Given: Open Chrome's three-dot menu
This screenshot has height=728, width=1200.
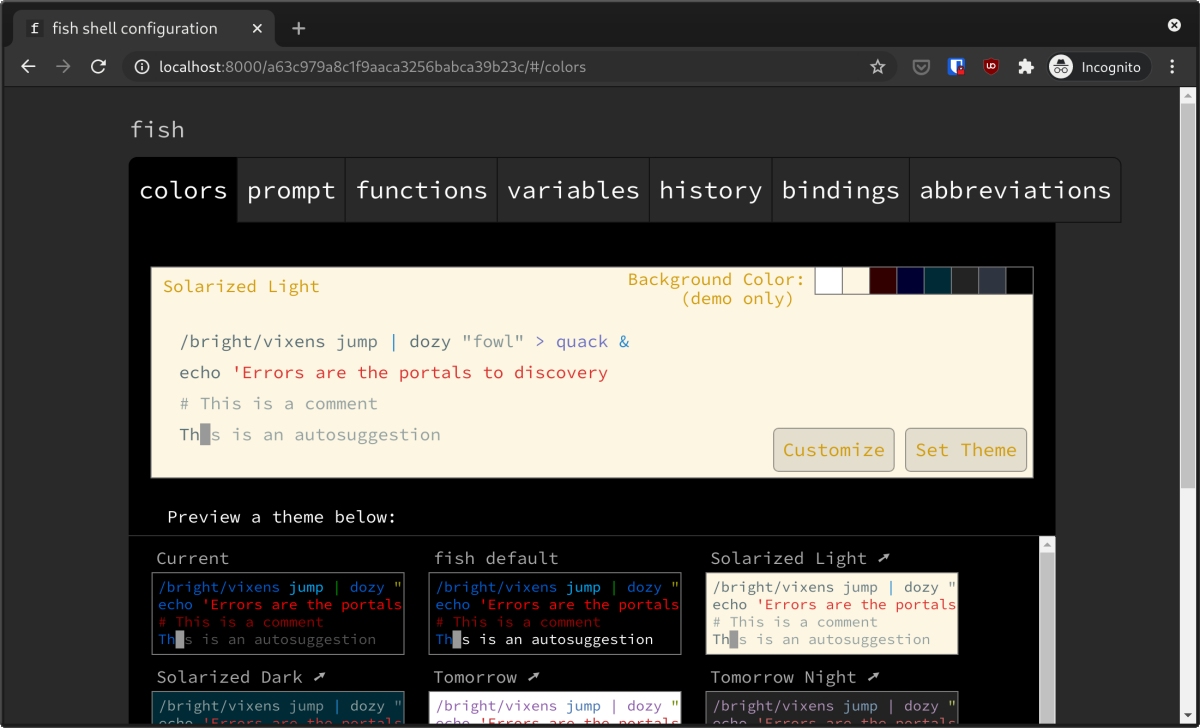Looking at the screenshot, I should coord(1172,67).
